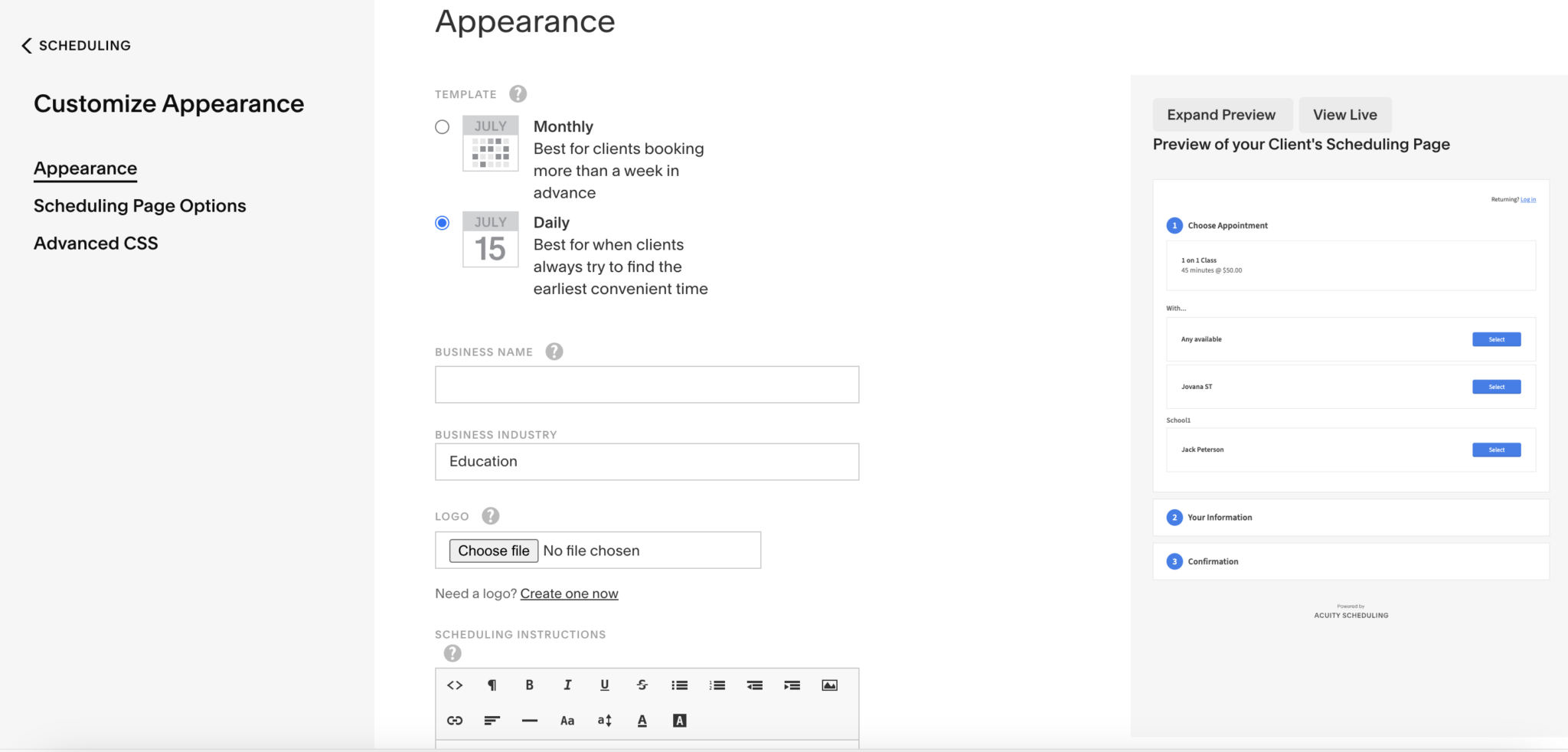The width and height of the screenshot is (1568, 752).
Task: Insert an image into scheduling instructions
Action: coord(830,685)
